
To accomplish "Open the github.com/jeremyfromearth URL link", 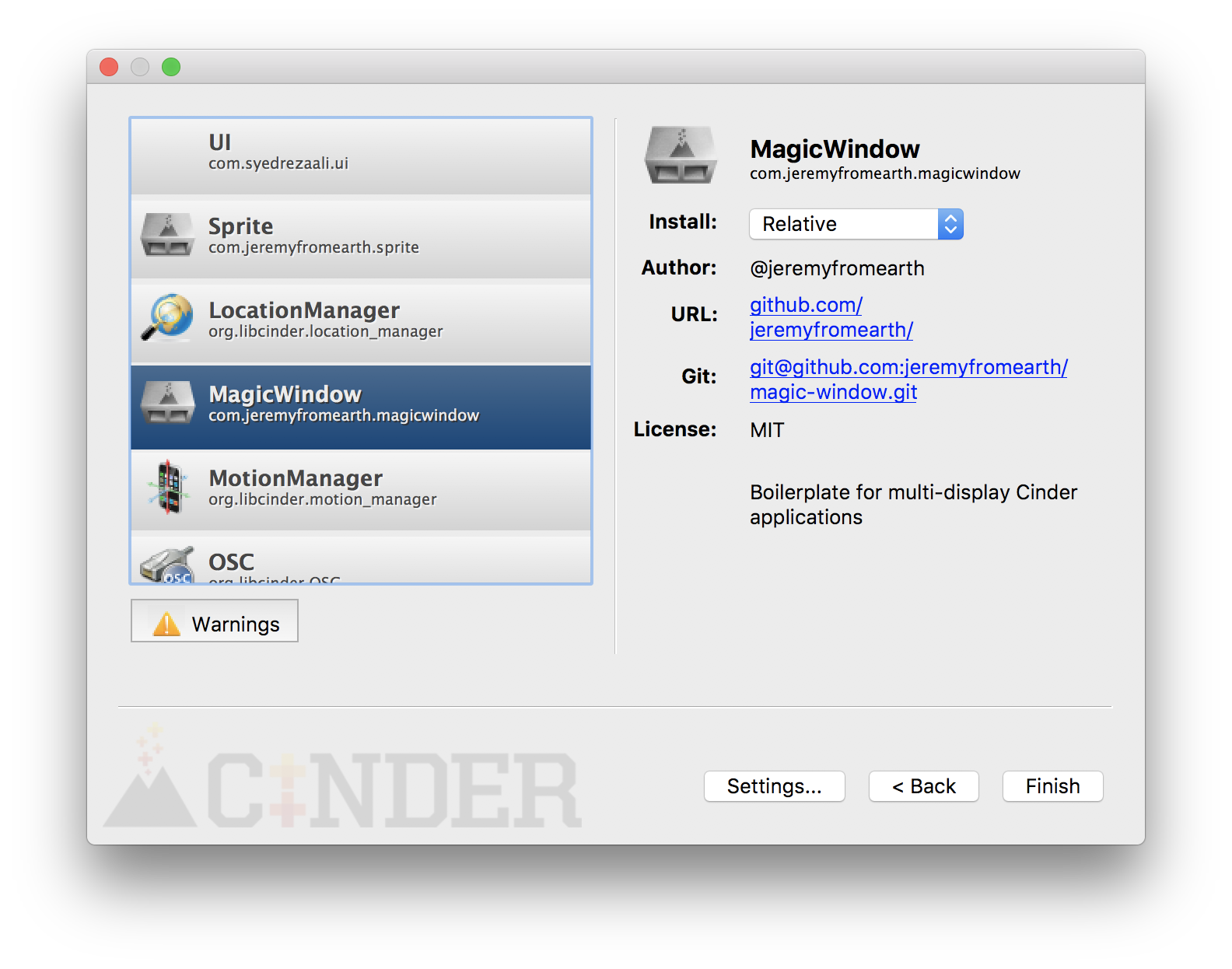I will click(831, 317).
